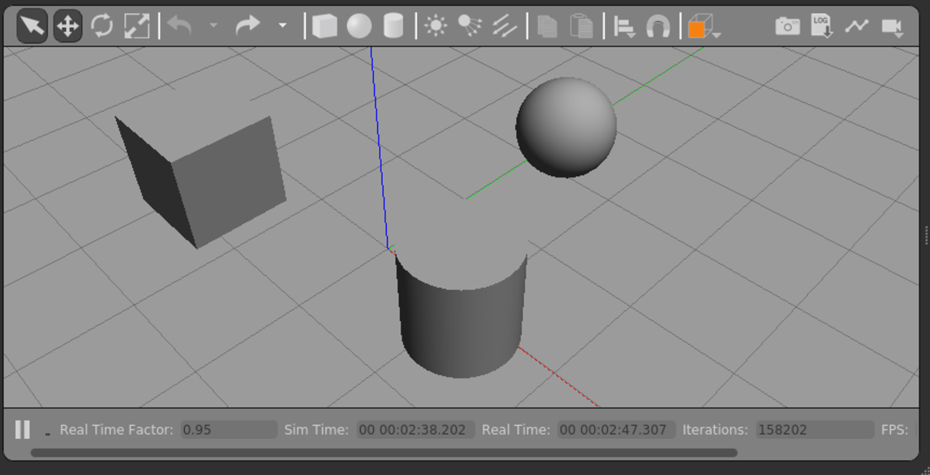930x475 pixels.
Task: Add a point light
Action: tap(436, 26)
